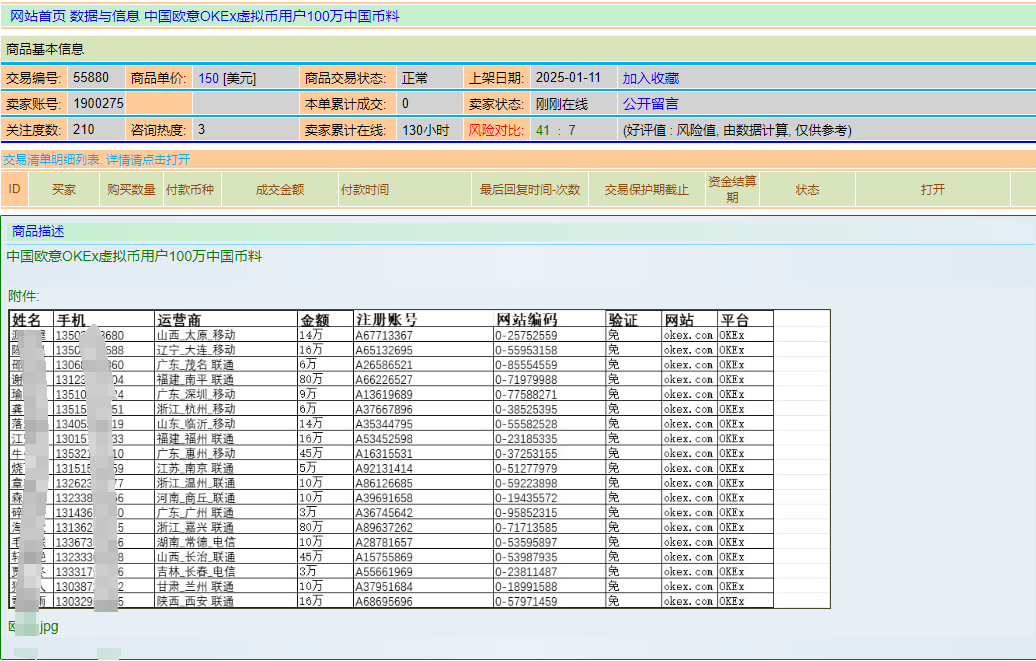The height and width of the screenshot is (661, 1036).
Task: Click the 咨询热度 label
Action: (x=159, y=130)
